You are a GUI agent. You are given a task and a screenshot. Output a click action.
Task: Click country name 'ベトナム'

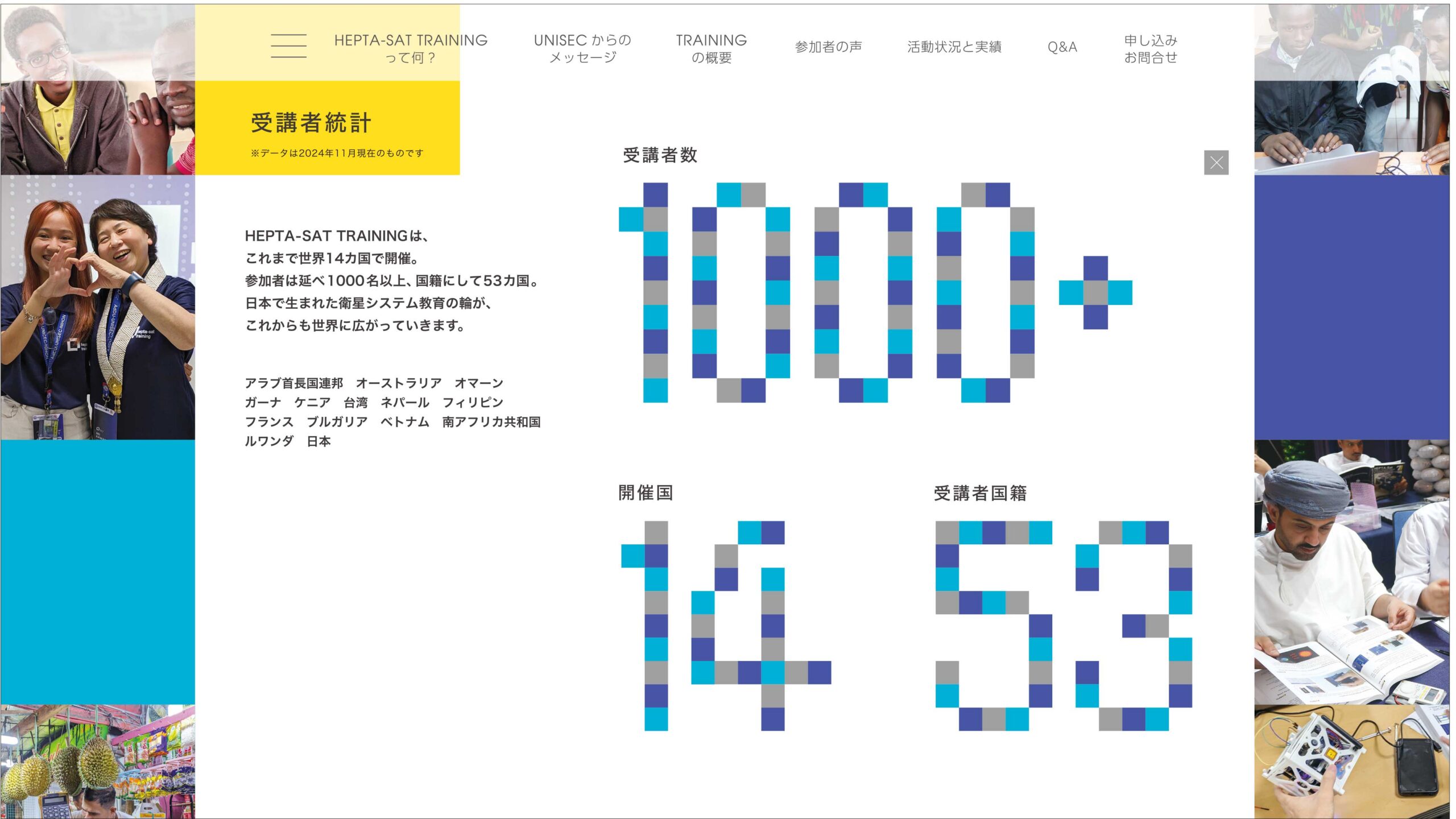click(405, 422)
